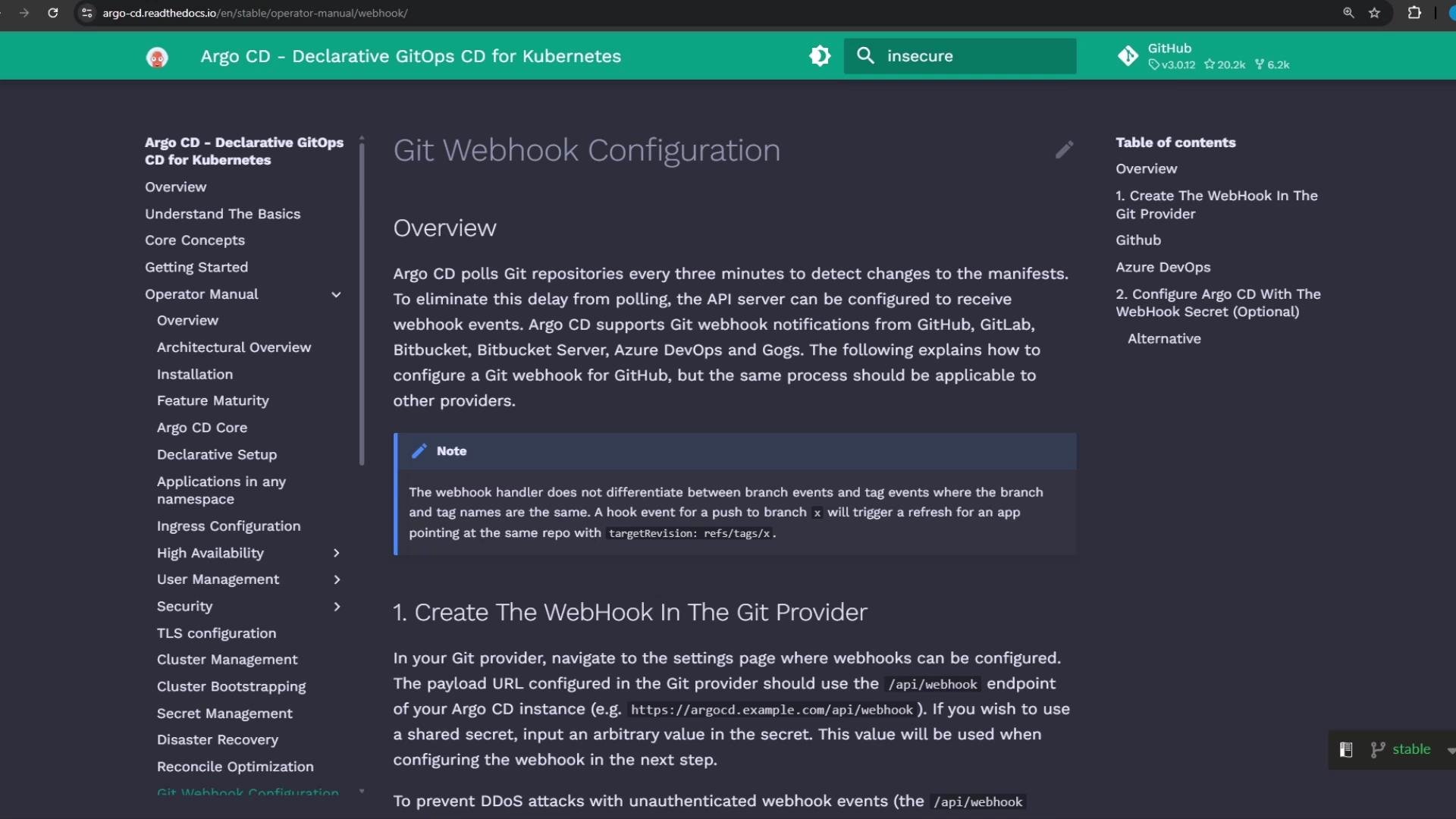Jump to Overview in table of contents
Image resolution: width=1456 pixels, height=819 pixels.
pos(1146,168)
